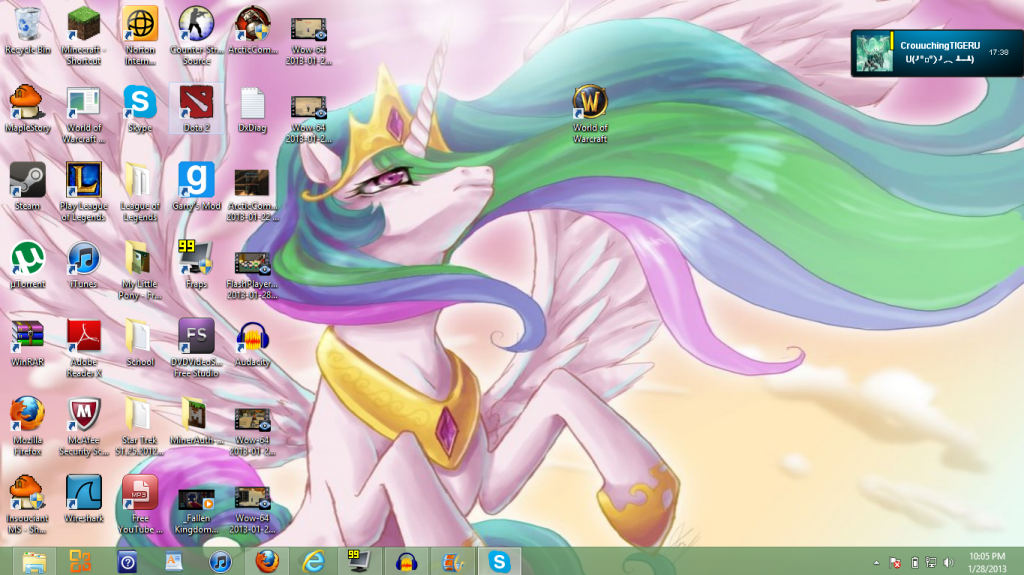
Task: Switch to Skype in the taskbar
Action: pyautogui.click(x=500, y=562)
